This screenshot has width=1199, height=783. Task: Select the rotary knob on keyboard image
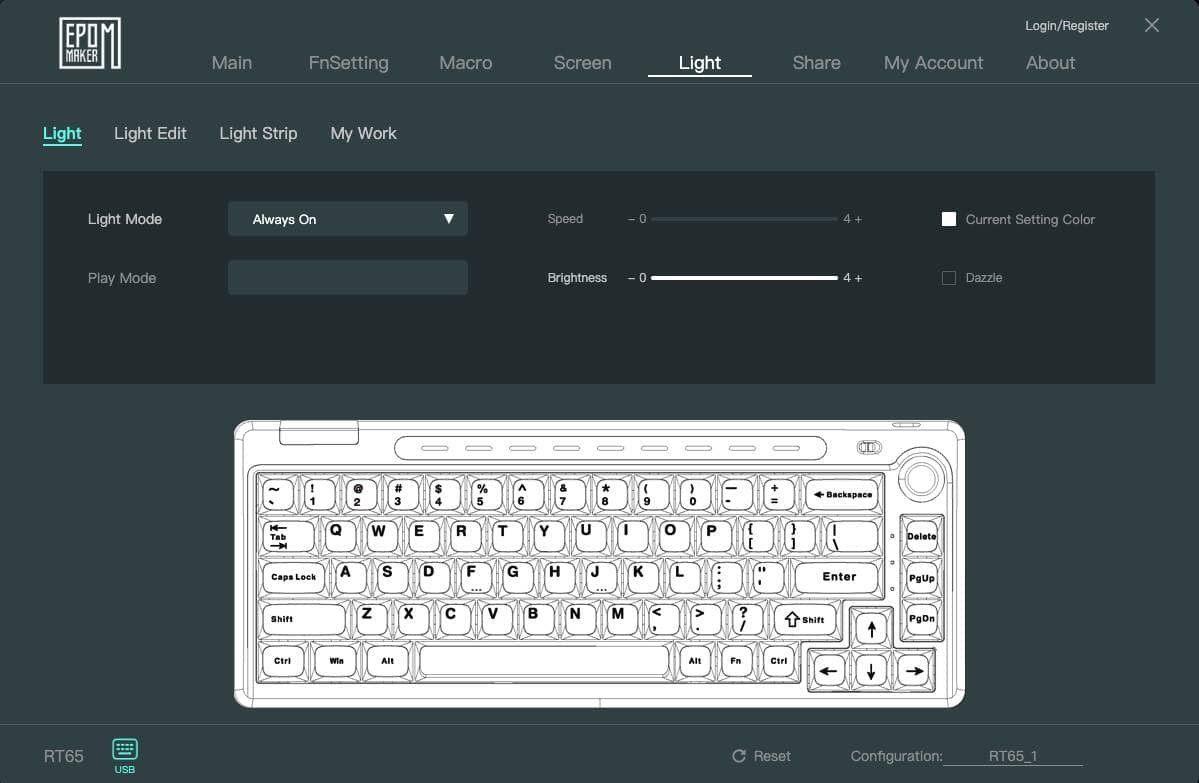921,480
